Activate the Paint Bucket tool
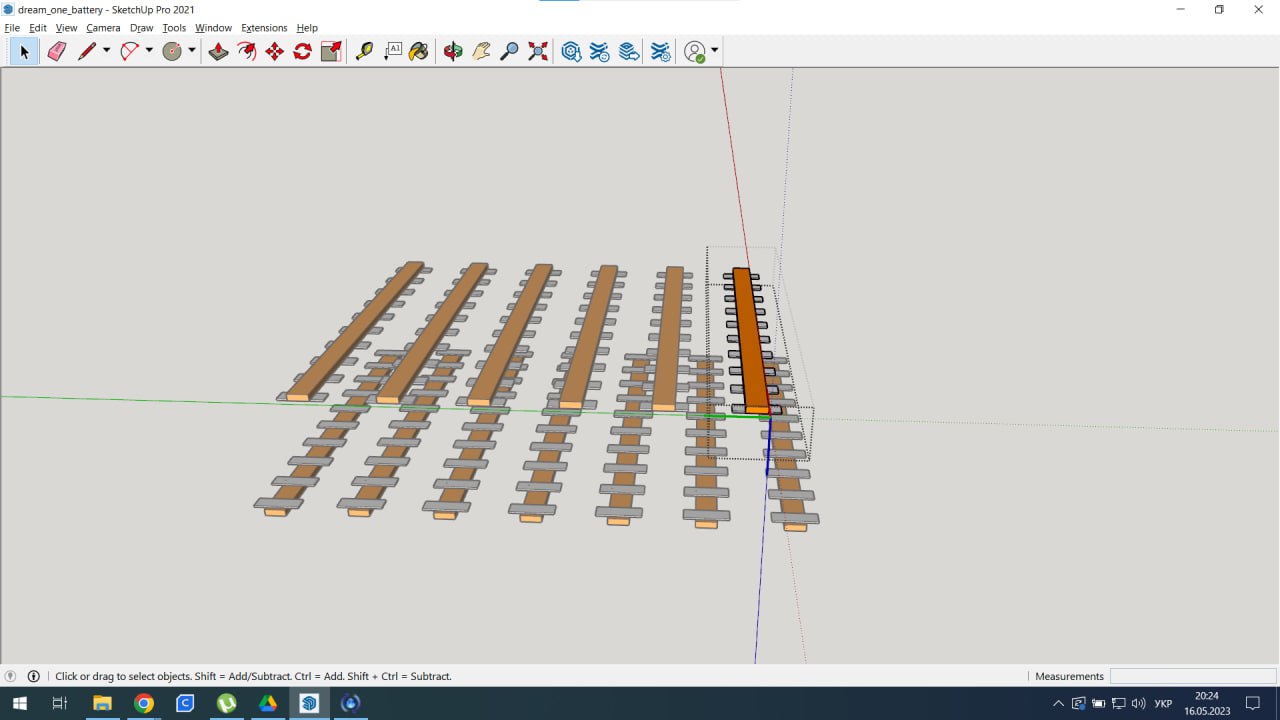This screenshot has width=1280, height=720. [x=419, y=51]
